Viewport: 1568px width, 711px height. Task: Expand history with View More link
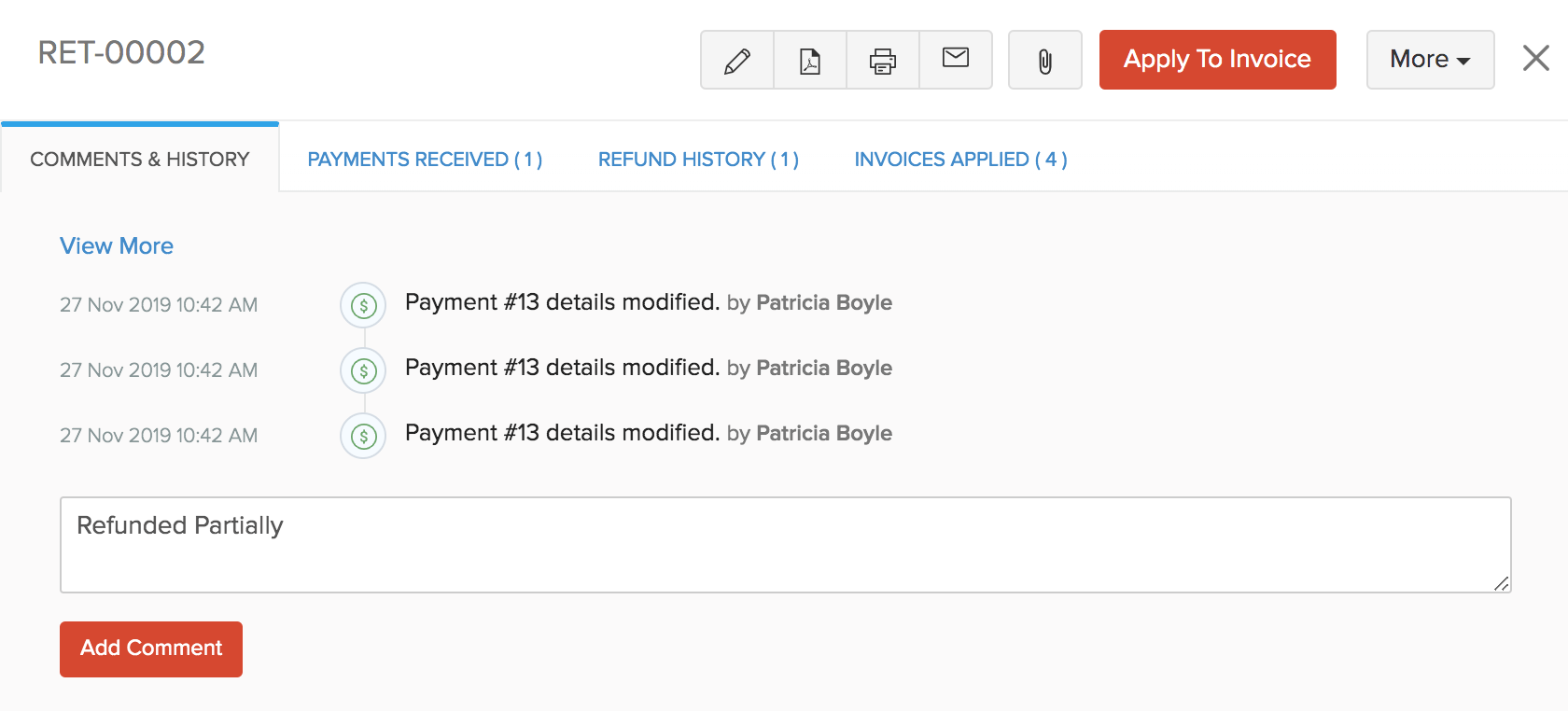117,246
